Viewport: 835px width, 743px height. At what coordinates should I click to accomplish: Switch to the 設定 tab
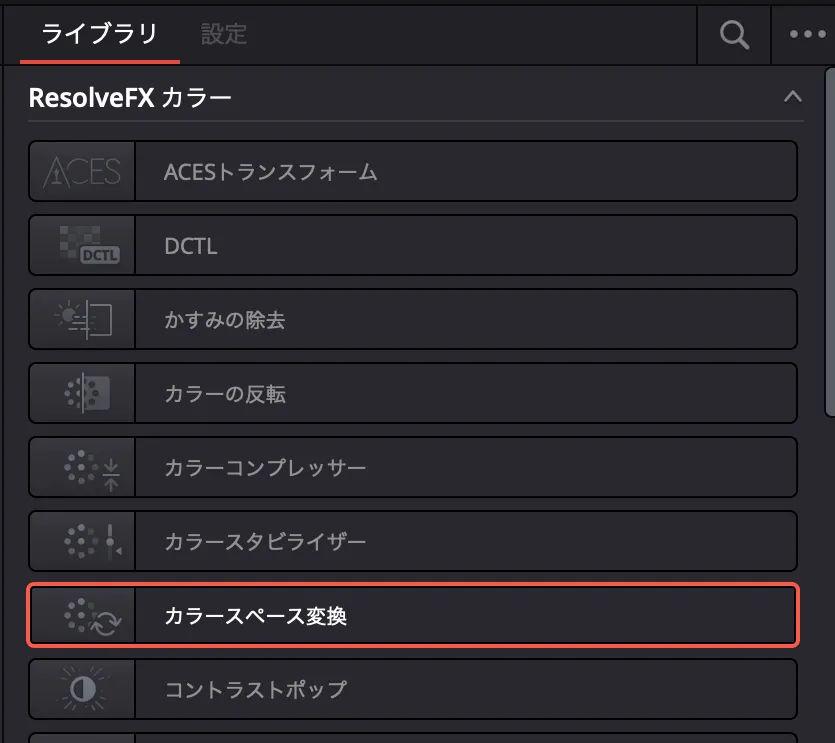pyautogui.click(x=223, y=34)
